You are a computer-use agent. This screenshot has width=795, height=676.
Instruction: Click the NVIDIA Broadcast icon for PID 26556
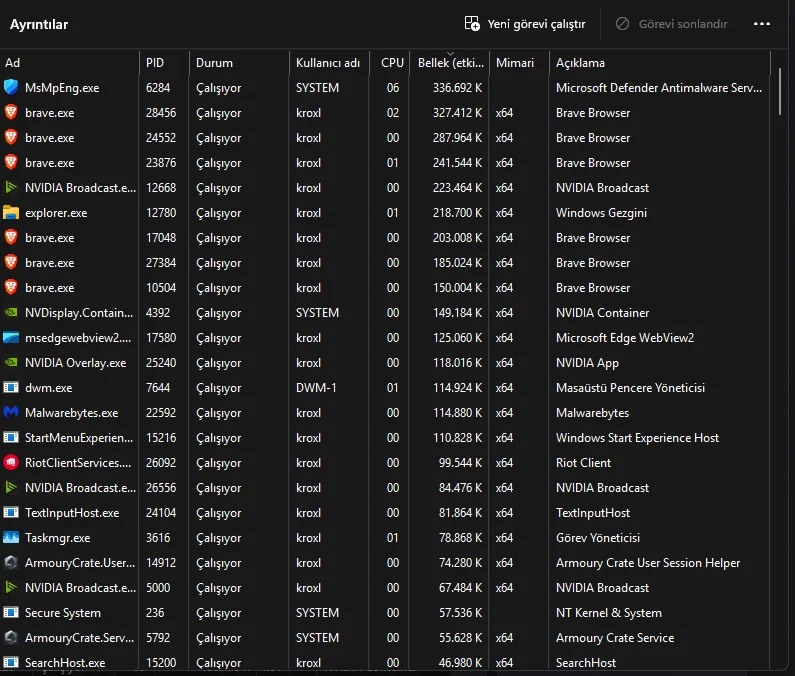11,487
